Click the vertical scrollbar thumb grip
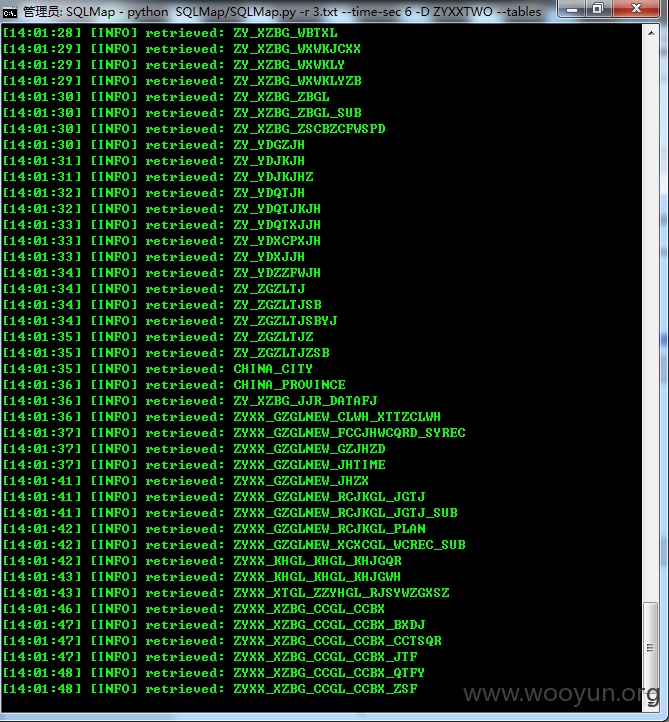This screenshot has width=669, height=722. pos(650,648)
